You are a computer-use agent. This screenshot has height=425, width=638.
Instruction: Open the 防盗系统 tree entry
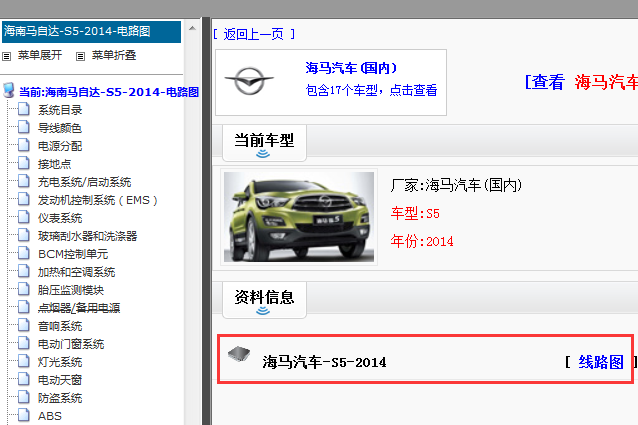coord(60,398)
